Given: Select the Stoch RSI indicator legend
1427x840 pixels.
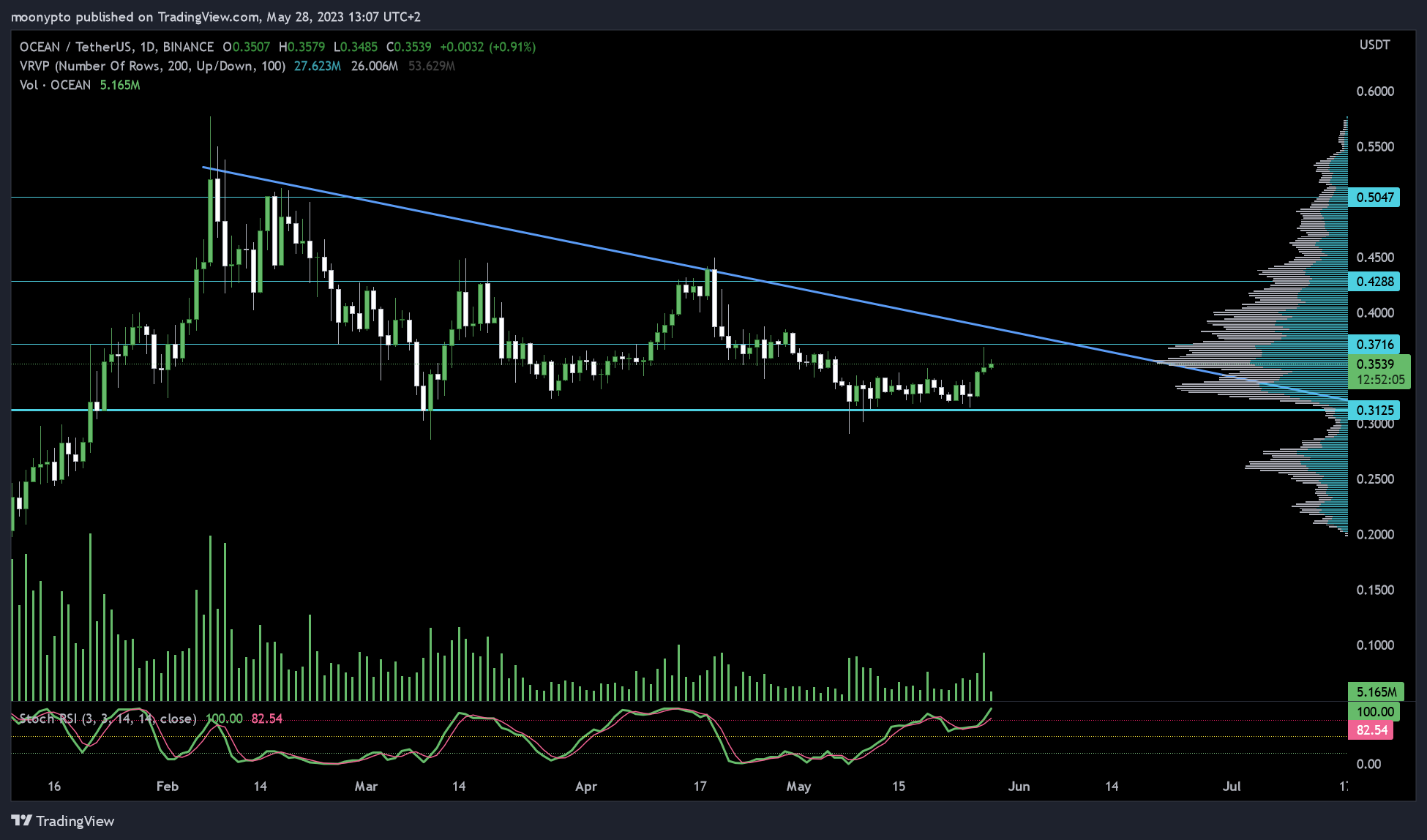Looking at the screenshot, I should 108,719.
